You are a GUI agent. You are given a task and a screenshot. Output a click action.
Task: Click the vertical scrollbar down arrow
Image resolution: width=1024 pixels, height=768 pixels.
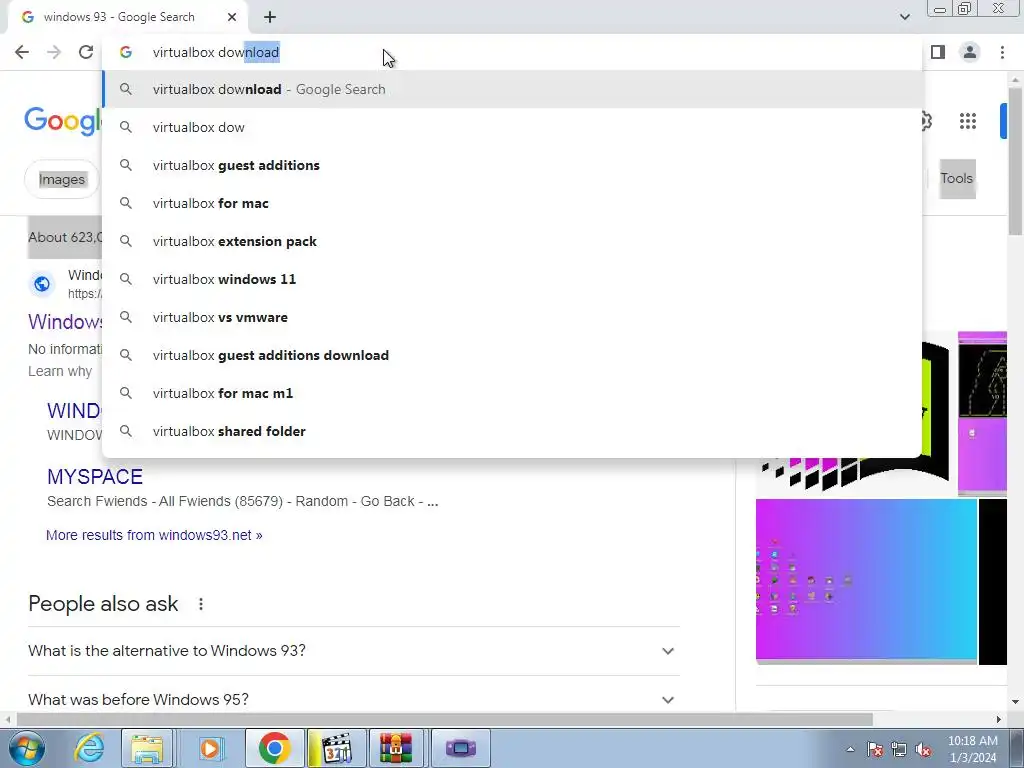tap(1015, 702)
